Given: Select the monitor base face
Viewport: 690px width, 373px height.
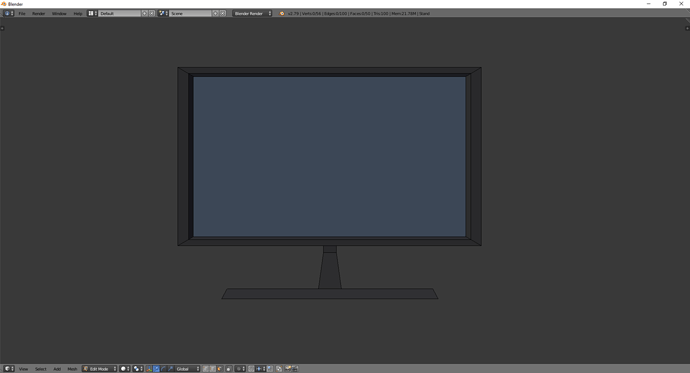Looking at the screenshot, I should pos(330,294).
